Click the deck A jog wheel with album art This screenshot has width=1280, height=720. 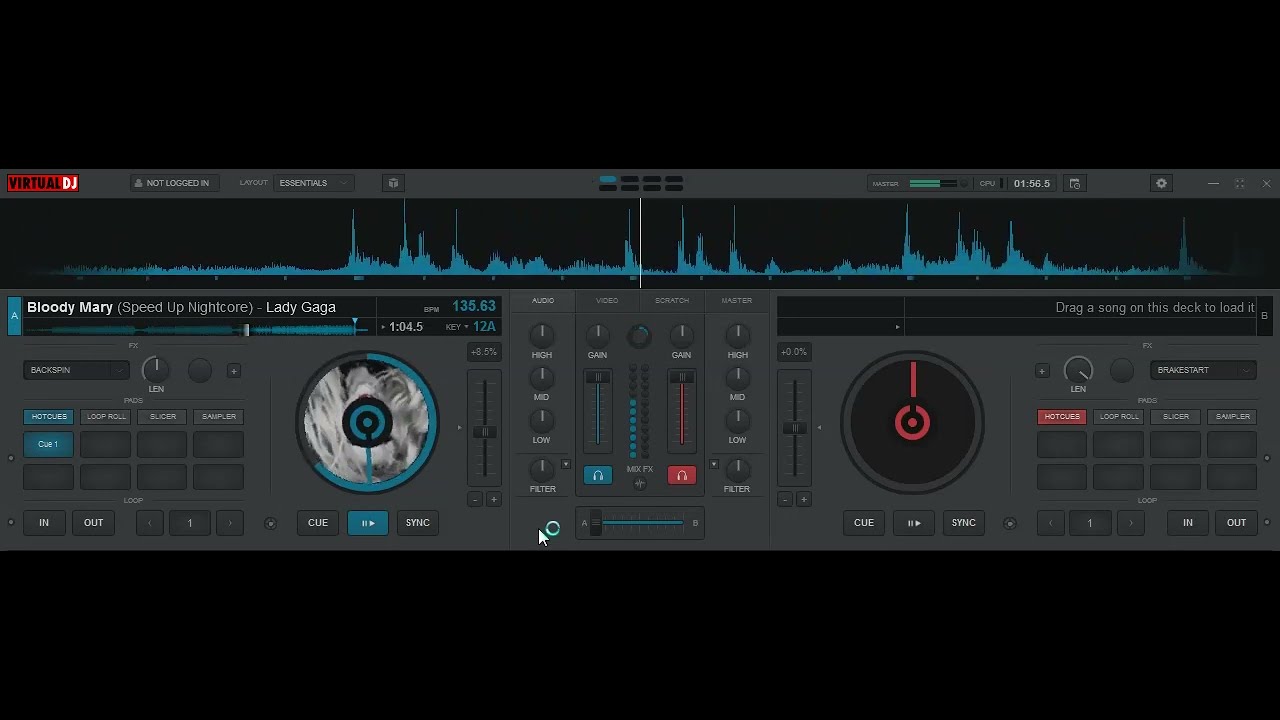(367, 423)
